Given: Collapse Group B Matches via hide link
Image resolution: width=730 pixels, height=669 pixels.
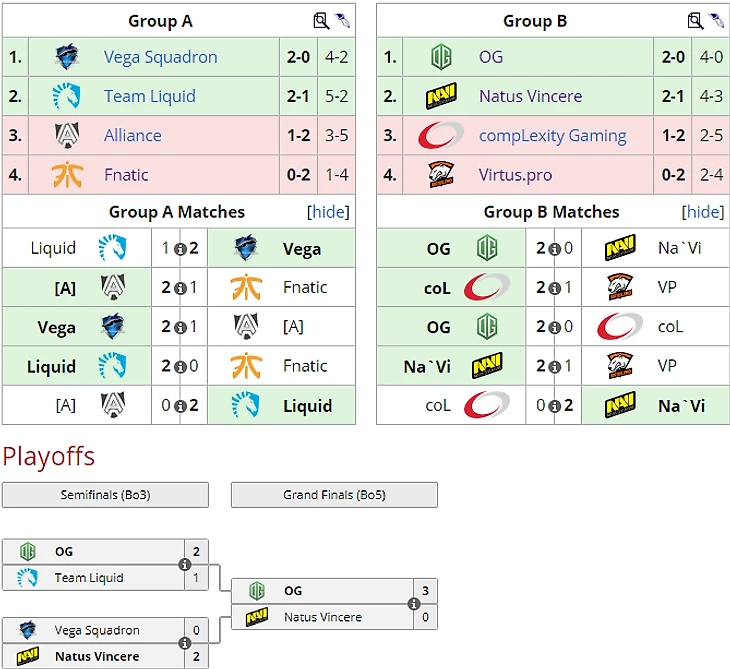Looking at the screenshot, I should pyautogui.click(x=702, y=212).
